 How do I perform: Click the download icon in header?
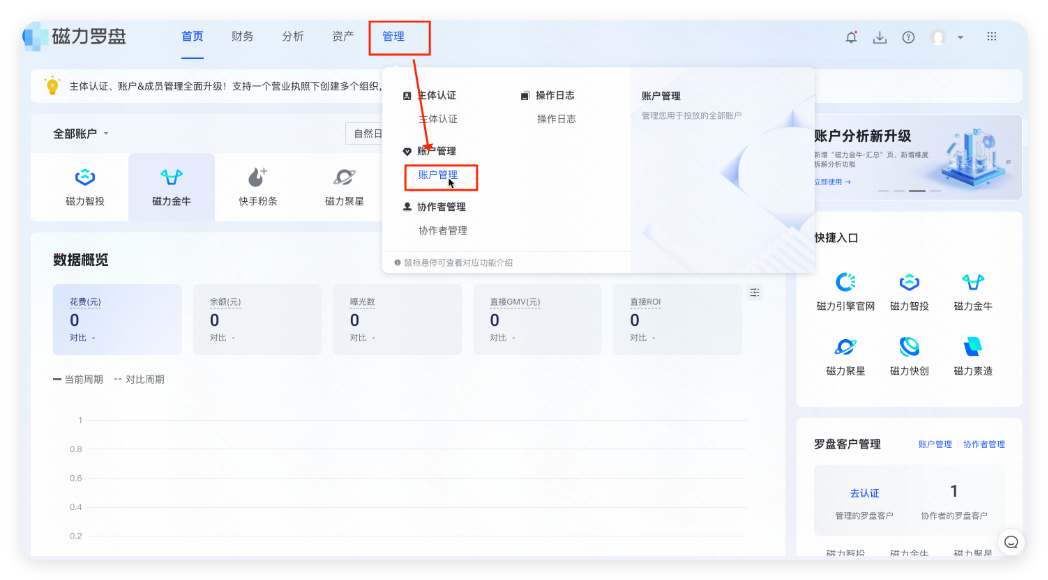click(880, 37)
